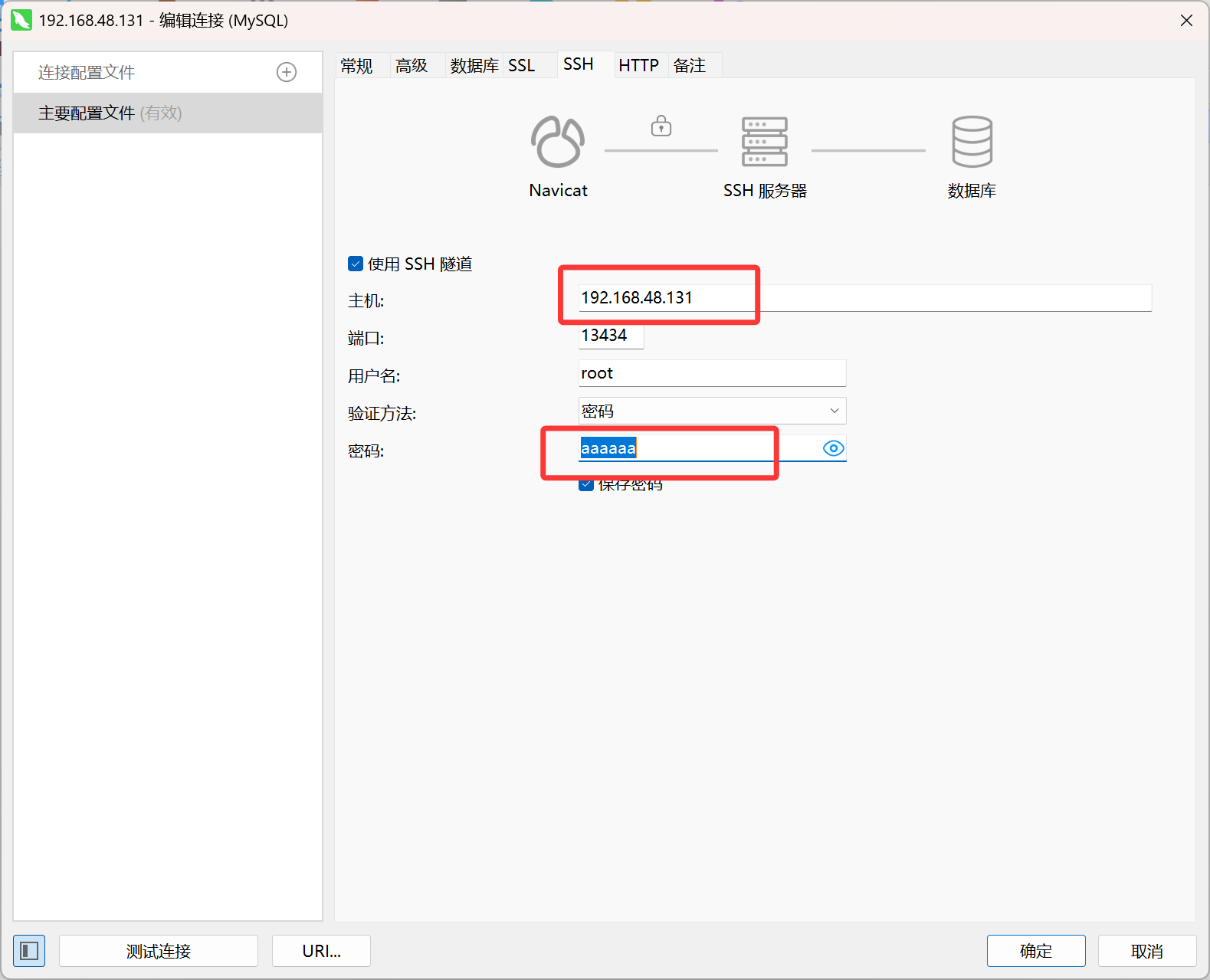Image resolution: width=1210 pixels, height=980 pixels.
Task: Reveal password with the eye icon
Action: tap(833, 448)
